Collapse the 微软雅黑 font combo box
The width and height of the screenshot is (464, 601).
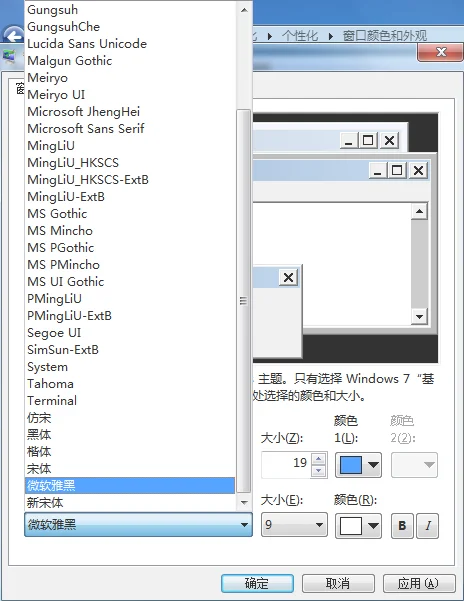(138, 524)
